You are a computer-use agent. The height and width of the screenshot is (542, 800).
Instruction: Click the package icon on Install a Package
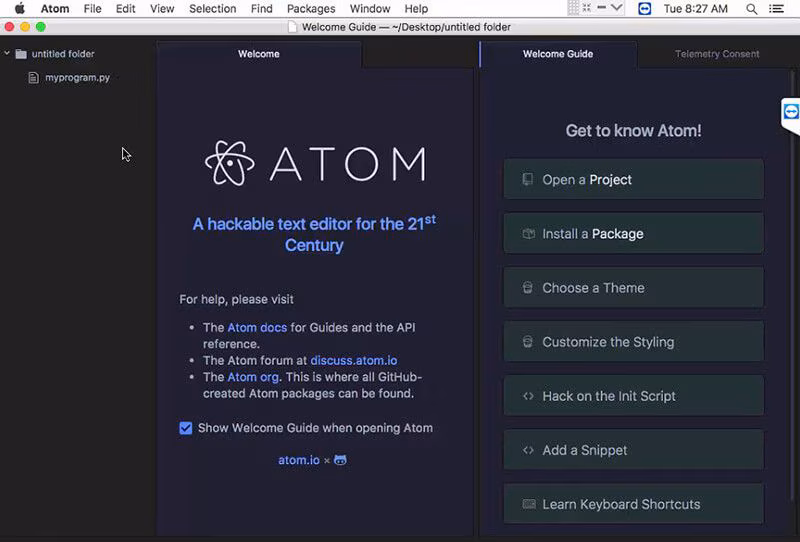529,234
